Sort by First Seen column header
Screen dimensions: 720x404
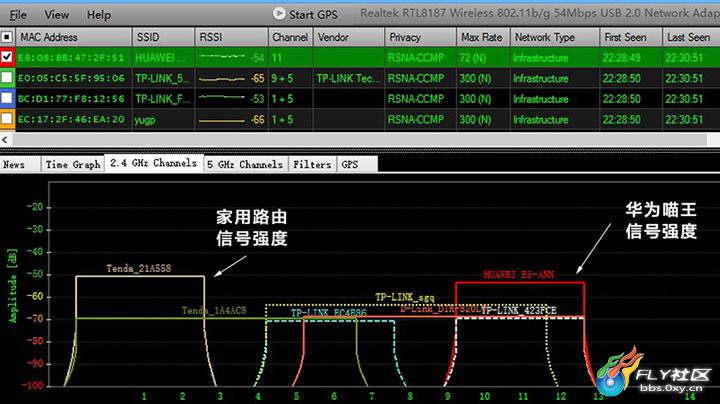tap(631, 37)
